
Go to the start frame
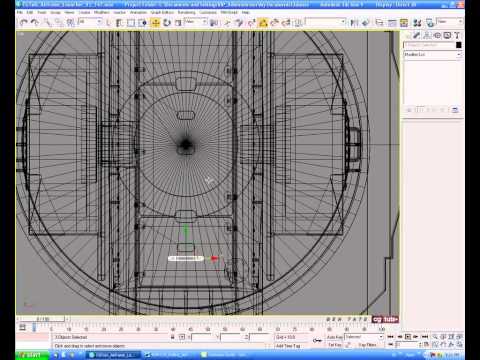(x=391, y=337)
